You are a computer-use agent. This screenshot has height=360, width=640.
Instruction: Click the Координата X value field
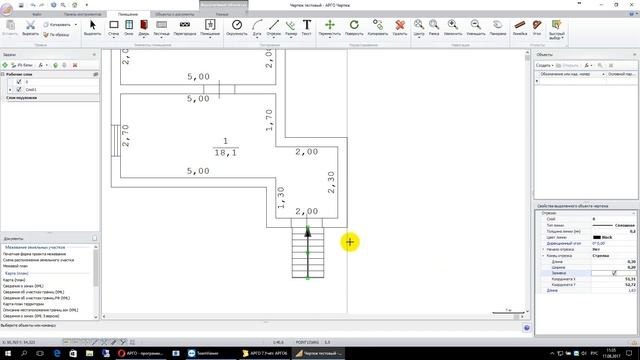pyautogui.click(x=613, y=279)
